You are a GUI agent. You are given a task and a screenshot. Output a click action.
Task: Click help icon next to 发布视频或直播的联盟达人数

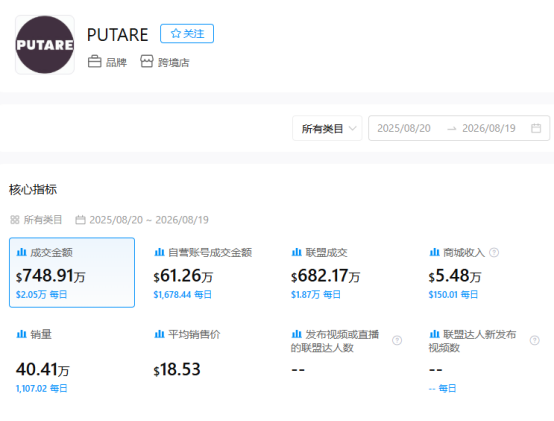[397, 340]
